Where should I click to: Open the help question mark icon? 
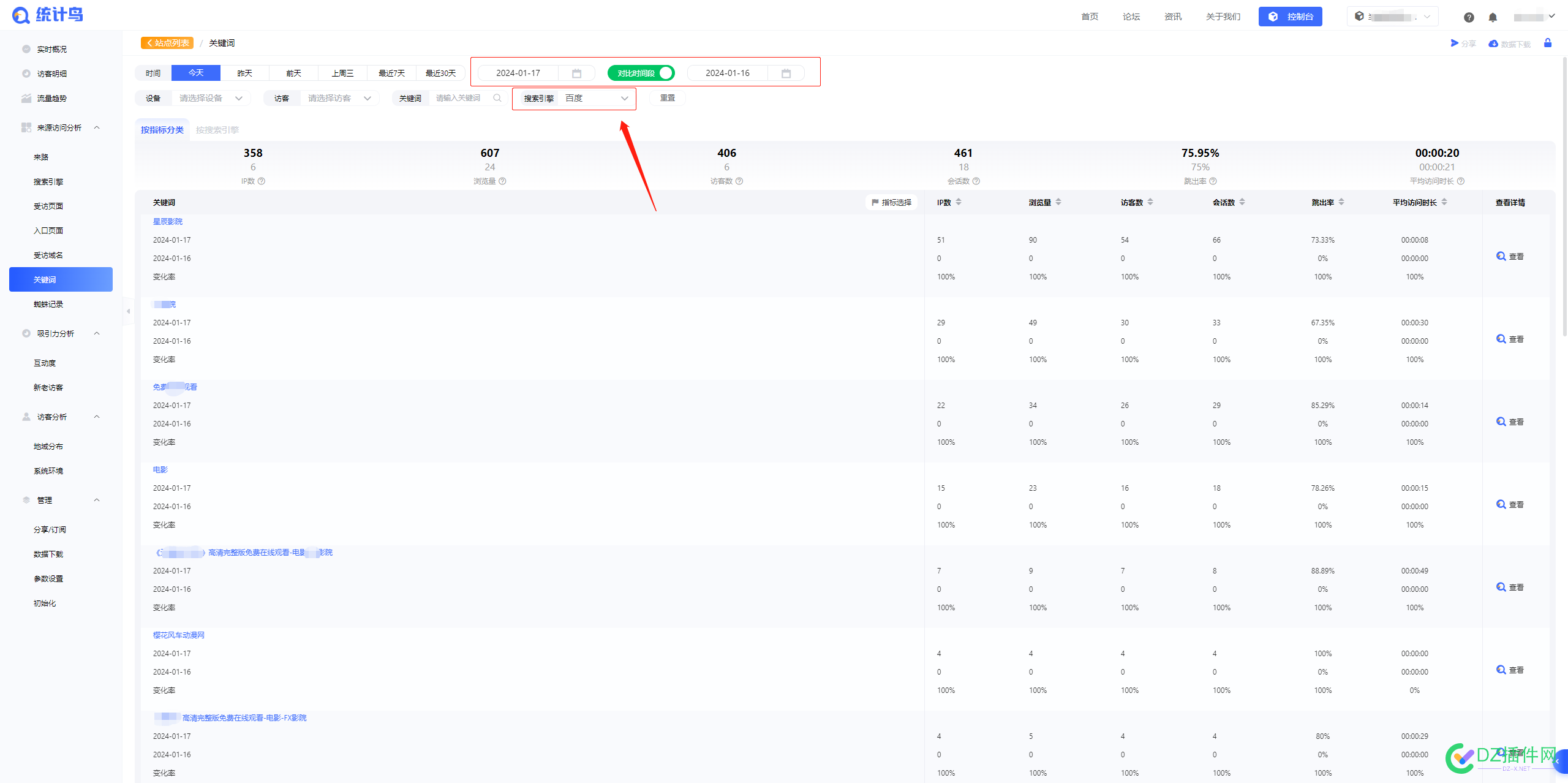pos(1469,17)
